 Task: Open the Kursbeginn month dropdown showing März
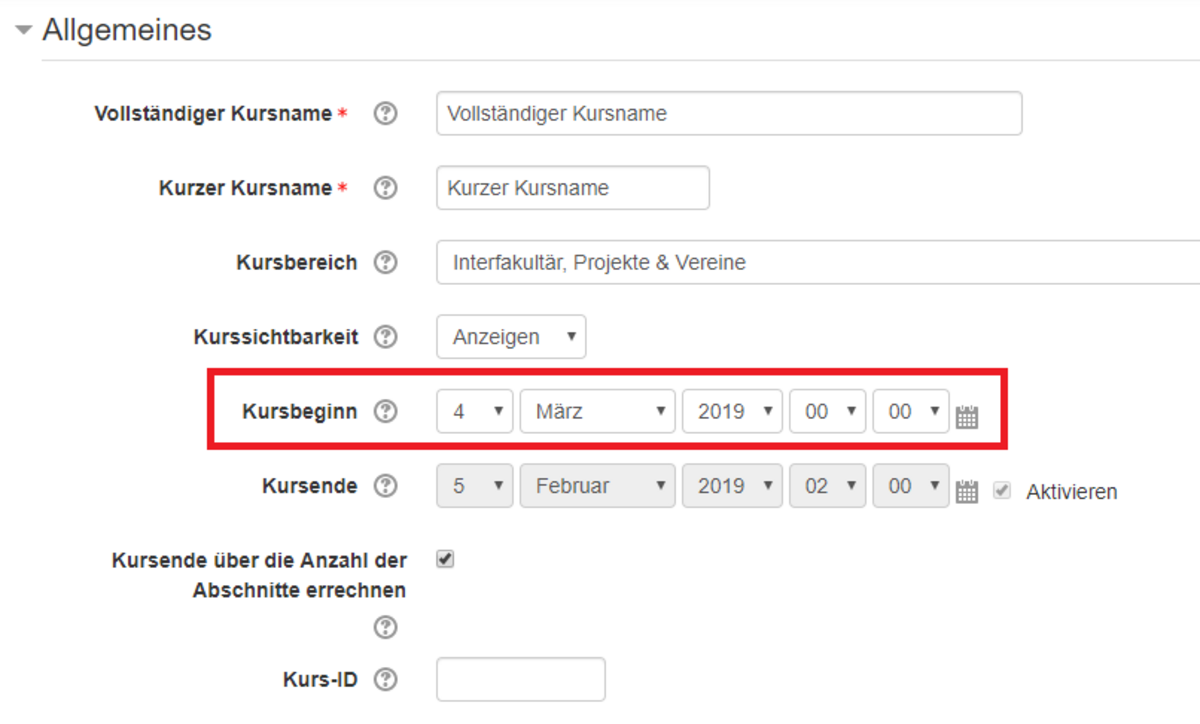point(597,411)
